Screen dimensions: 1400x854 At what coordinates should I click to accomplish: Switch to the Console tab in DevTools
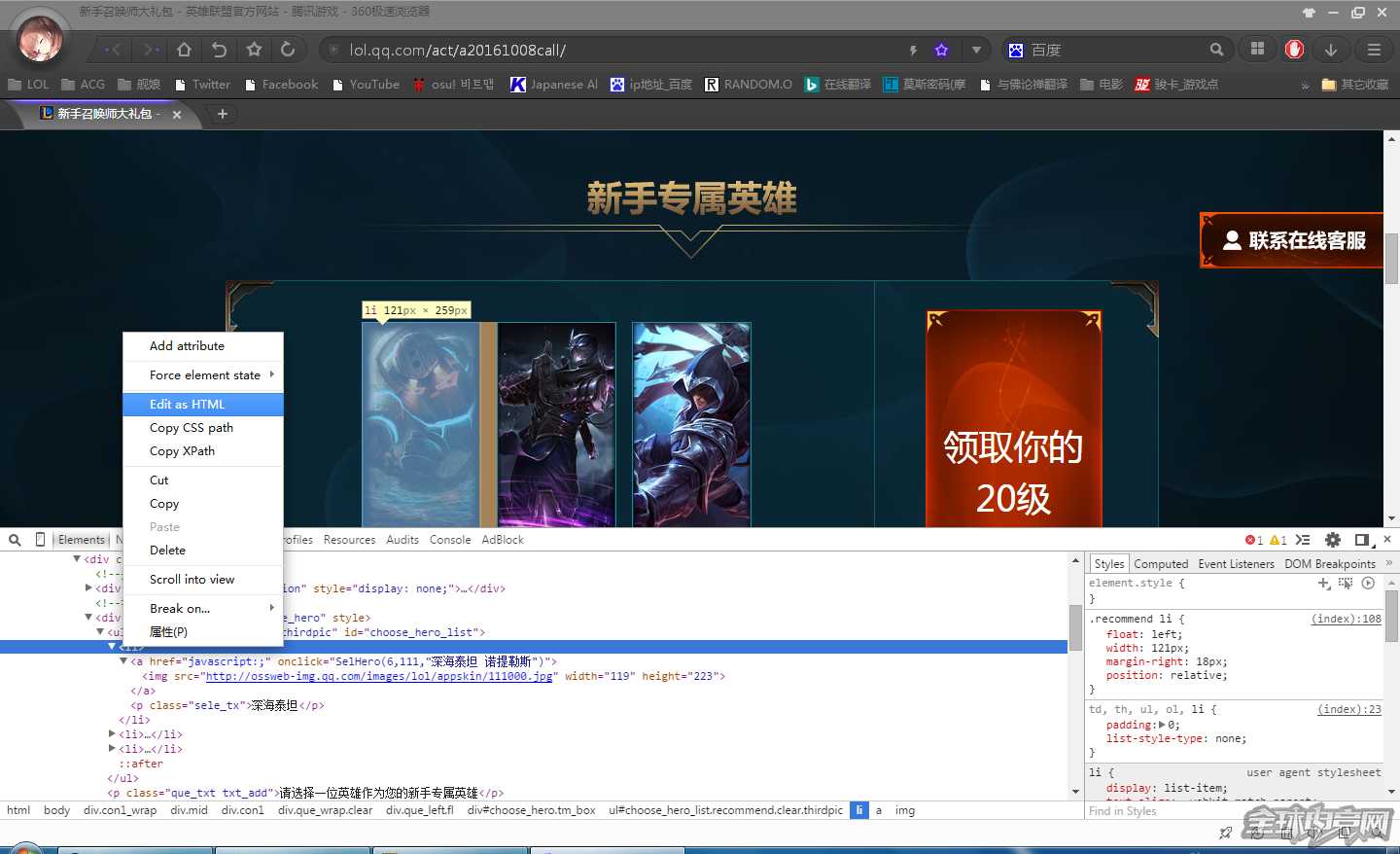tap(449, 539)
